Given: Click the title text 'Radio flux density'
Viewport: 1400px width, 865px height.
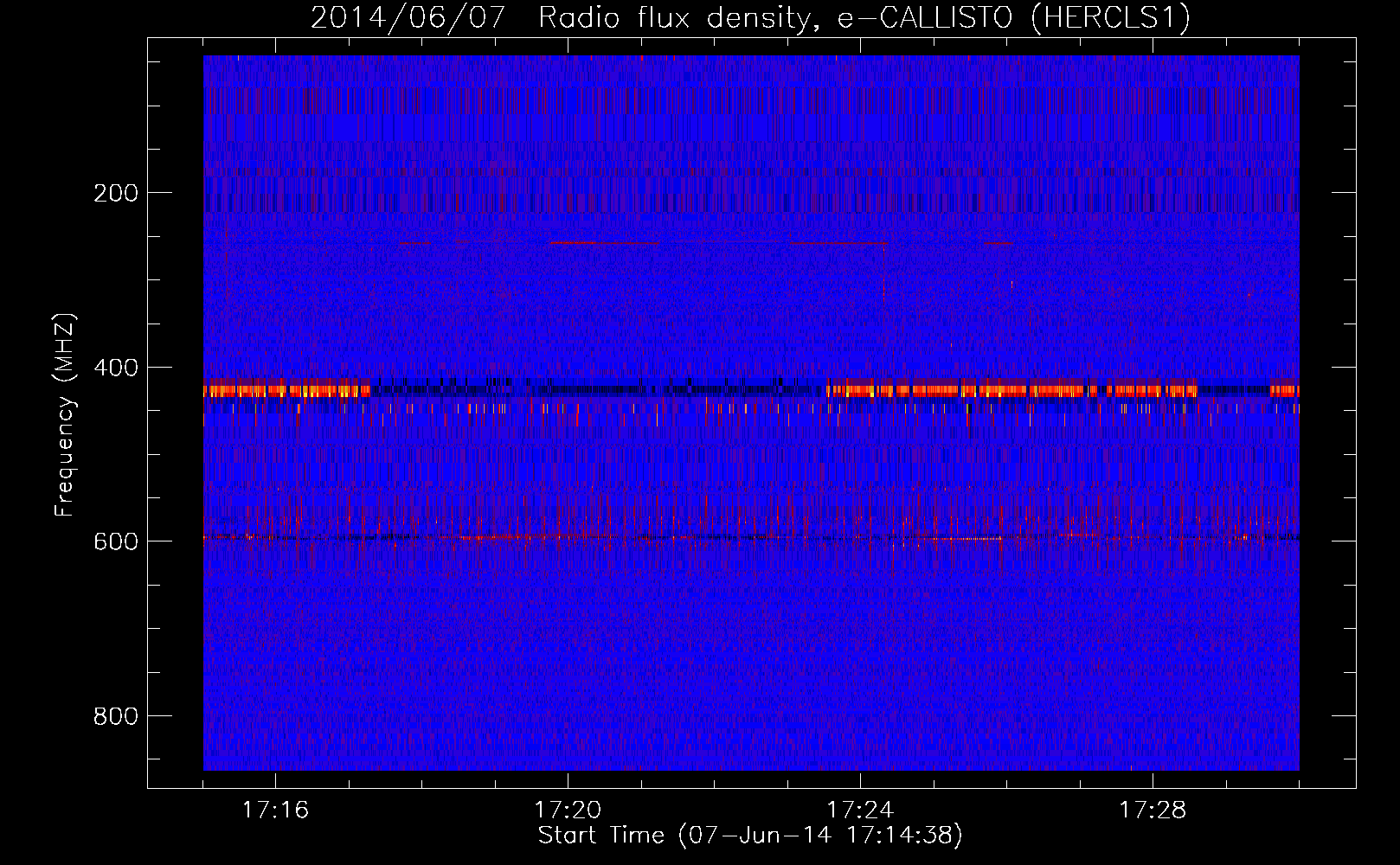Looking at the screenshot, I should coord(678,17).
